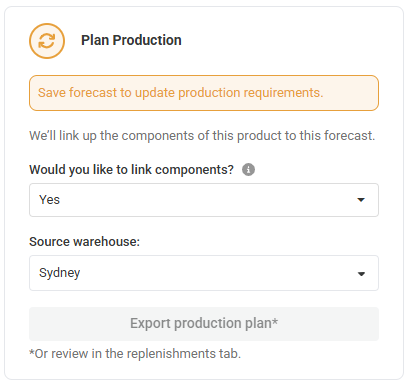Image resolution: width=410 pixels, height=387 pixels.
Task: Click the caret arrow beside Sydney
Action: click(x=361, y=274)
